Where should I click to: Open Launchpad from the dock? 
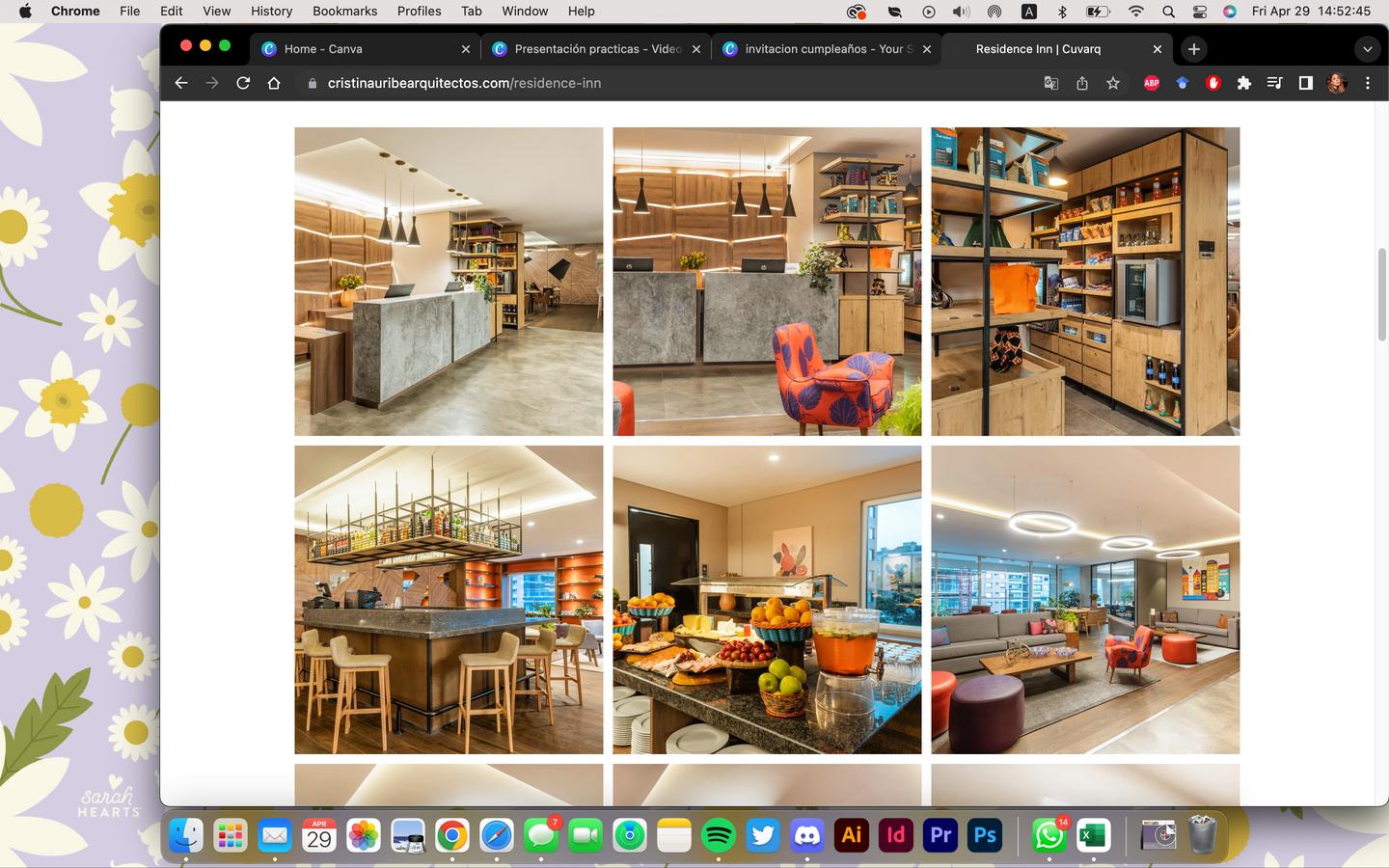click(x=231, y=835)
